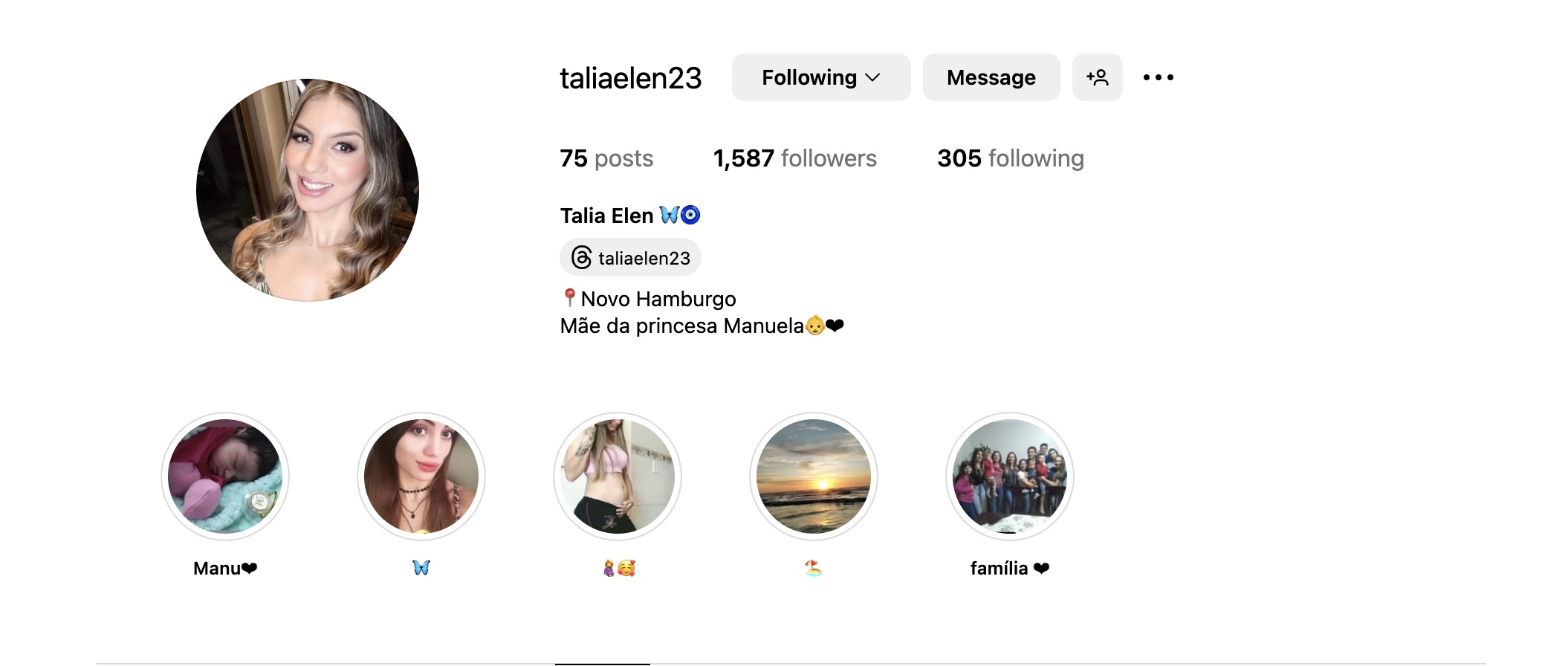Open the beach sunset story highlight
The image size is (1568, 666).
tap(814, 476)
